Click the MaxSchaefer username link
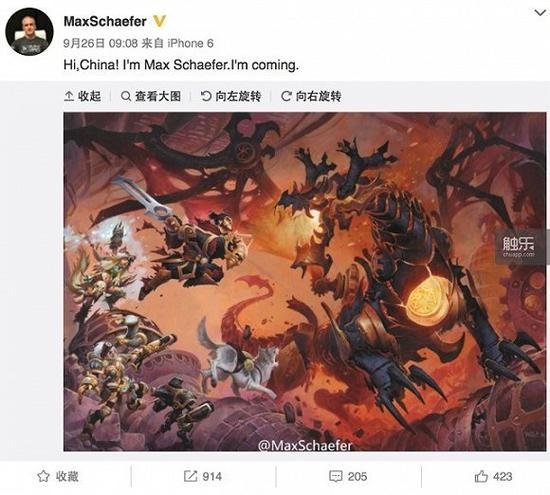This screenshot has width=550, height=495. (105, 21)
